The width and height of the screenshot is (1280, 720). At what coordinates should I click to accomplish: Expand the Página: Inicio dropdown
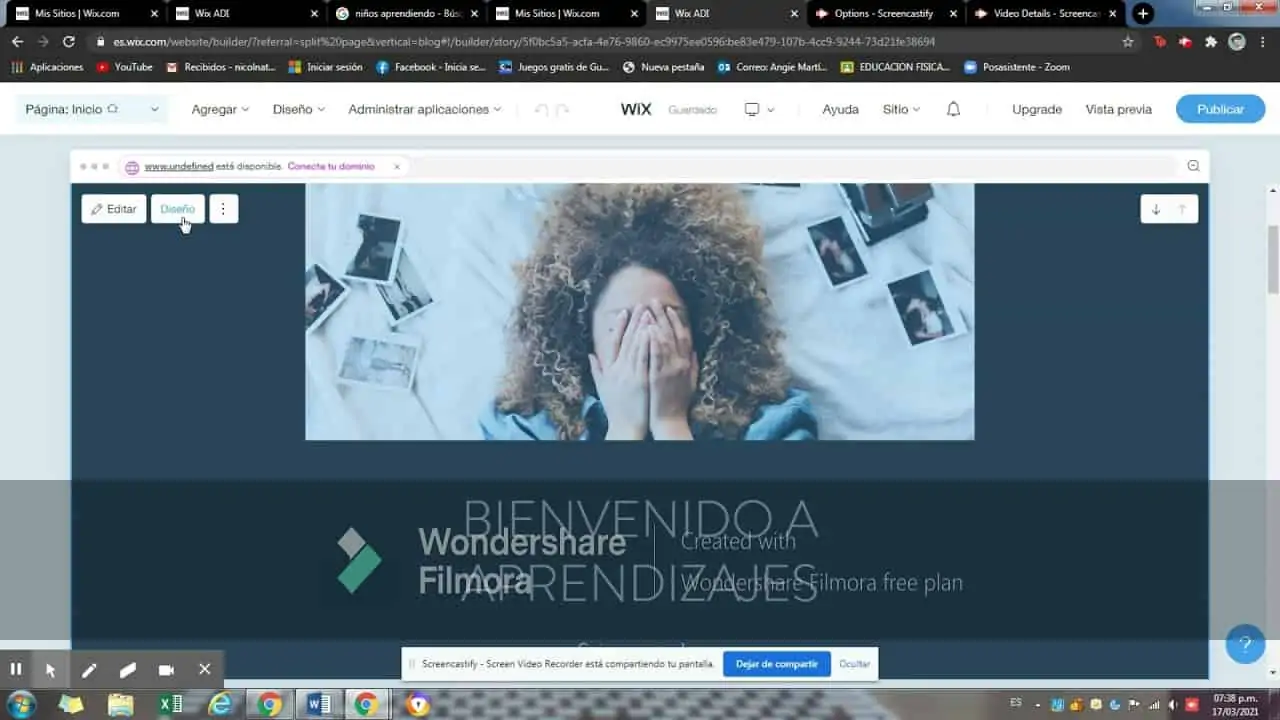coord(92,109)
